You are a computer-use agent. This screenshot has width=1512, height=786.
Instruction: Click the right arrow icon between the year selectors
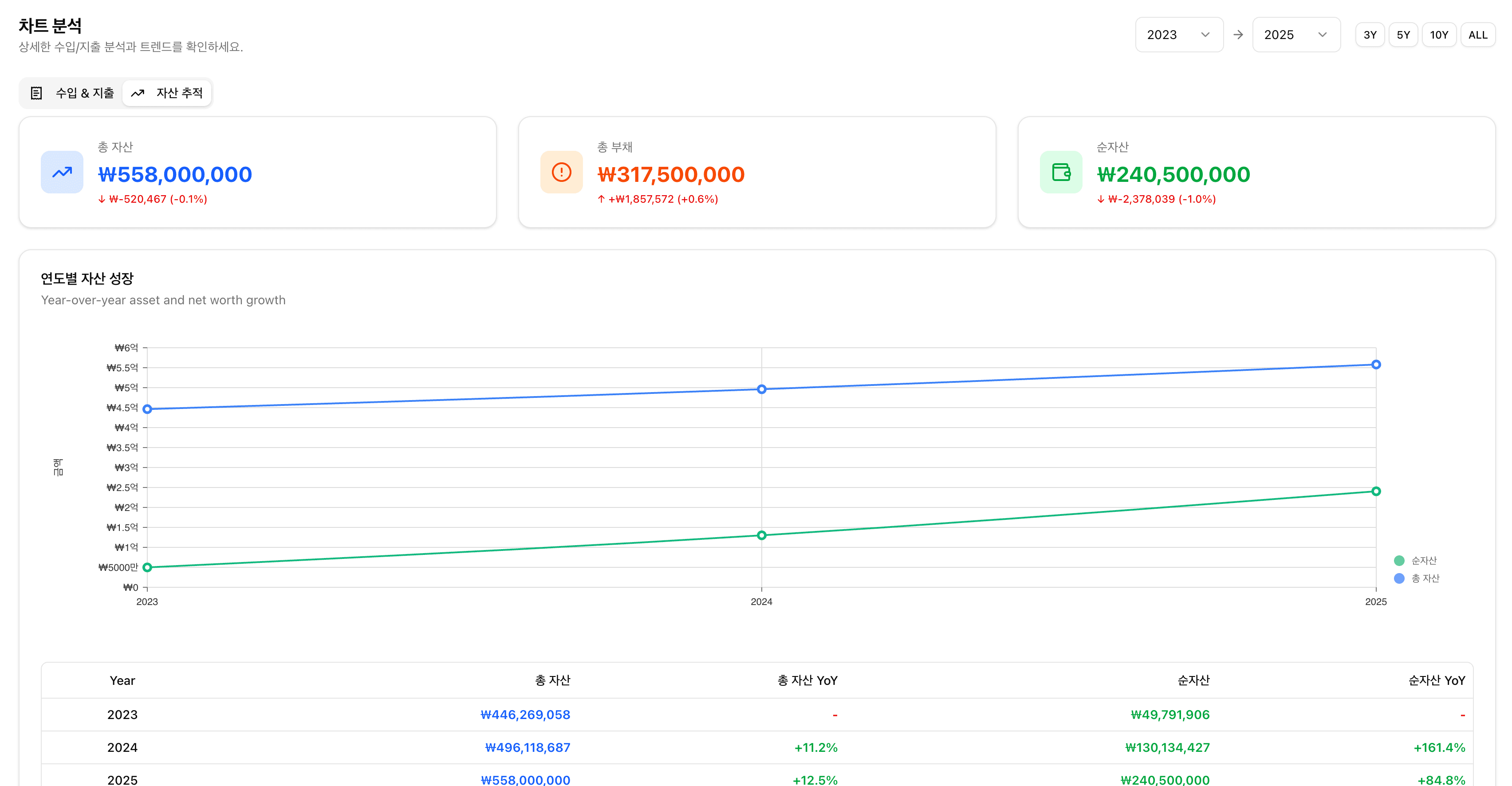(1238, 35)
